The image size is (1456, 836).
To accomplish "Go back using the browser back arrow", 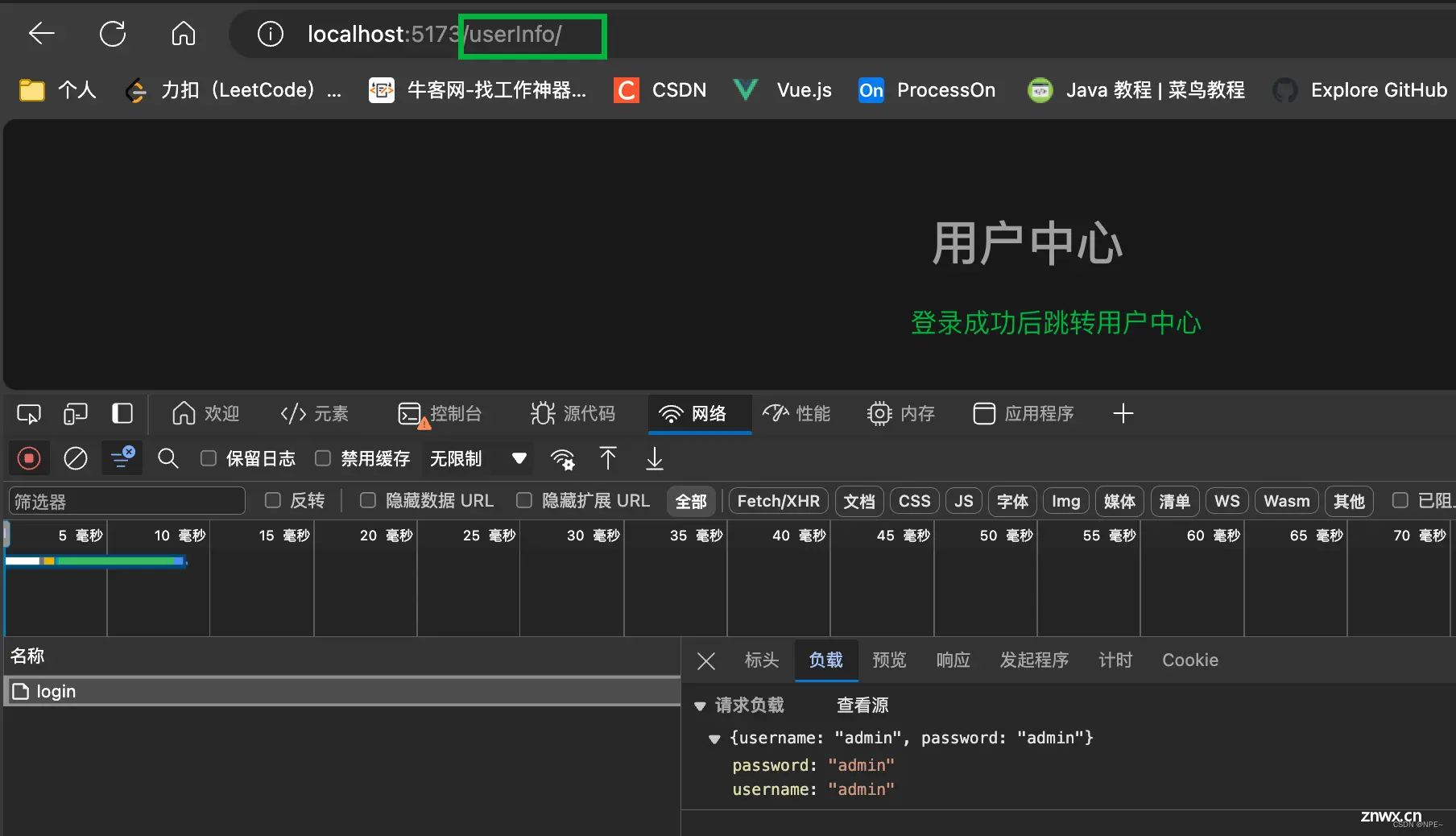I will click(x=42, y=34).
